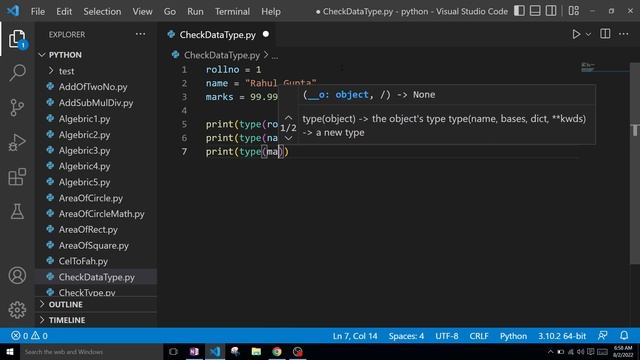The height and width of the screenshot is (360, 640).
Task: Select the CheckDataType.py editor tab
Action: click(218, 35)
